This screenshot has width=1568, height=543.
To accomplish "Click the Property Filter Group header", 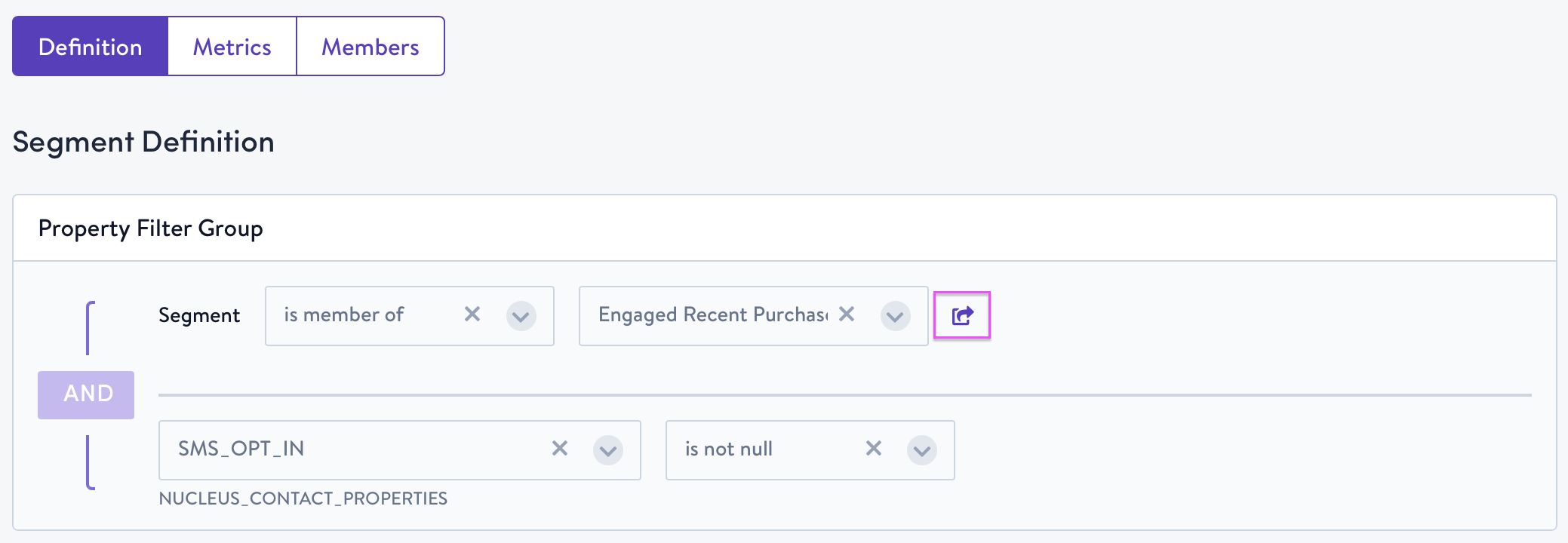I will [x=151, y=229].
